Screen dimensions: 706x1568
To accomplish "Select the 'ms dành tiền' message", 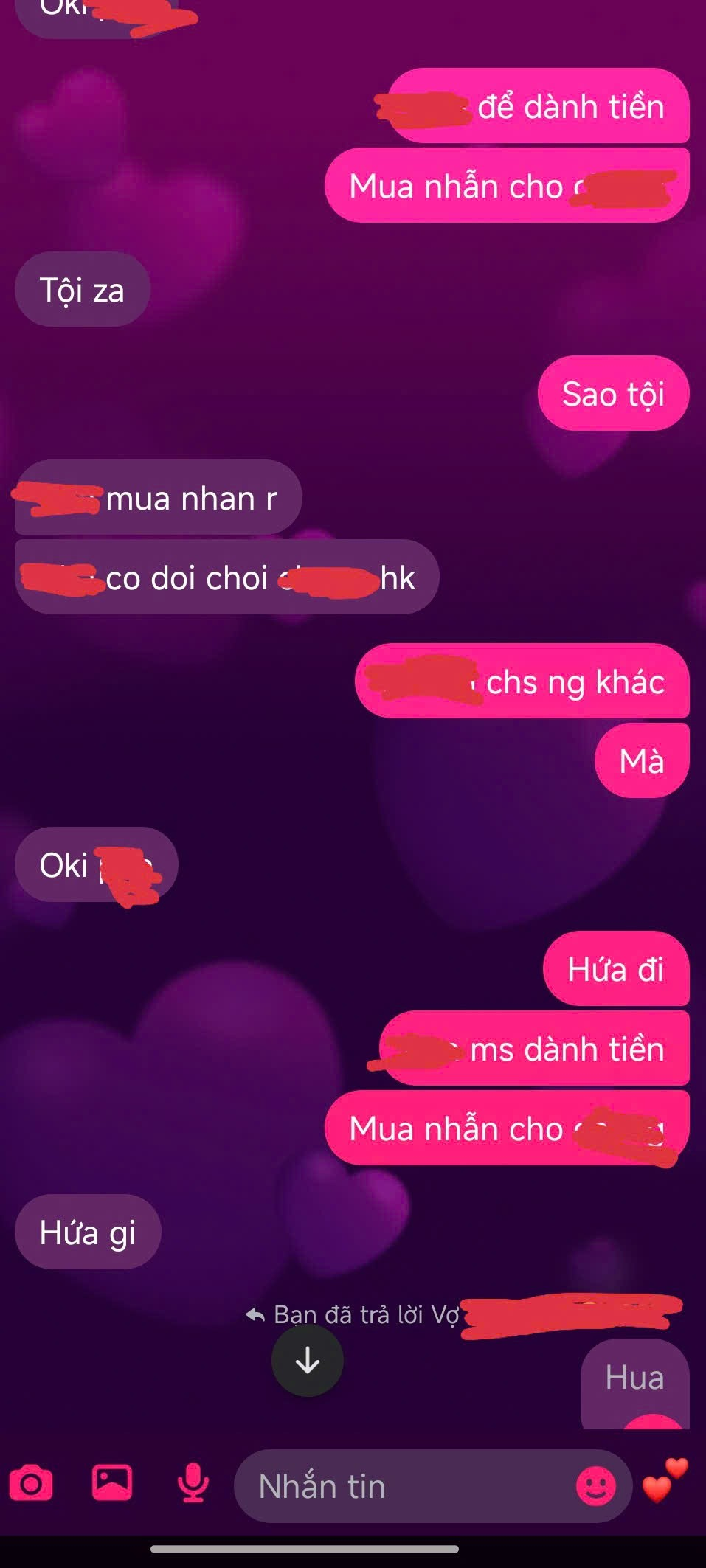I will pyautogui.click(x=534, y=1048).
